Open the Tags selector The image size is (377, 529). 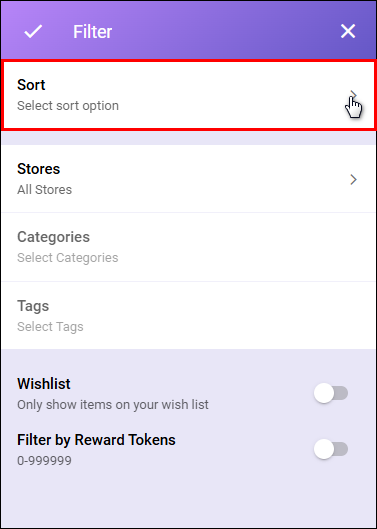click(189, 315)
